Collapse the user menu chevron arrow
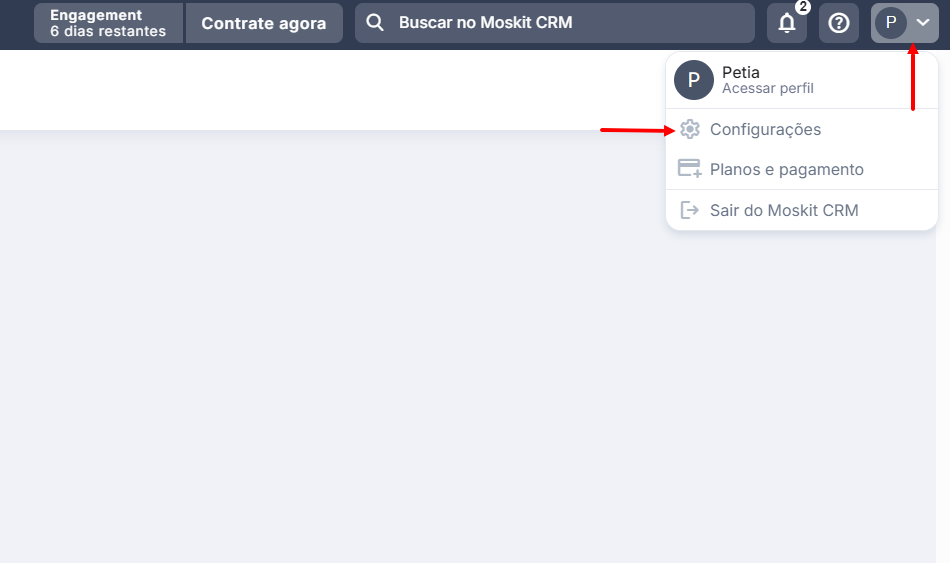950x563 pixels. point(923,23)
